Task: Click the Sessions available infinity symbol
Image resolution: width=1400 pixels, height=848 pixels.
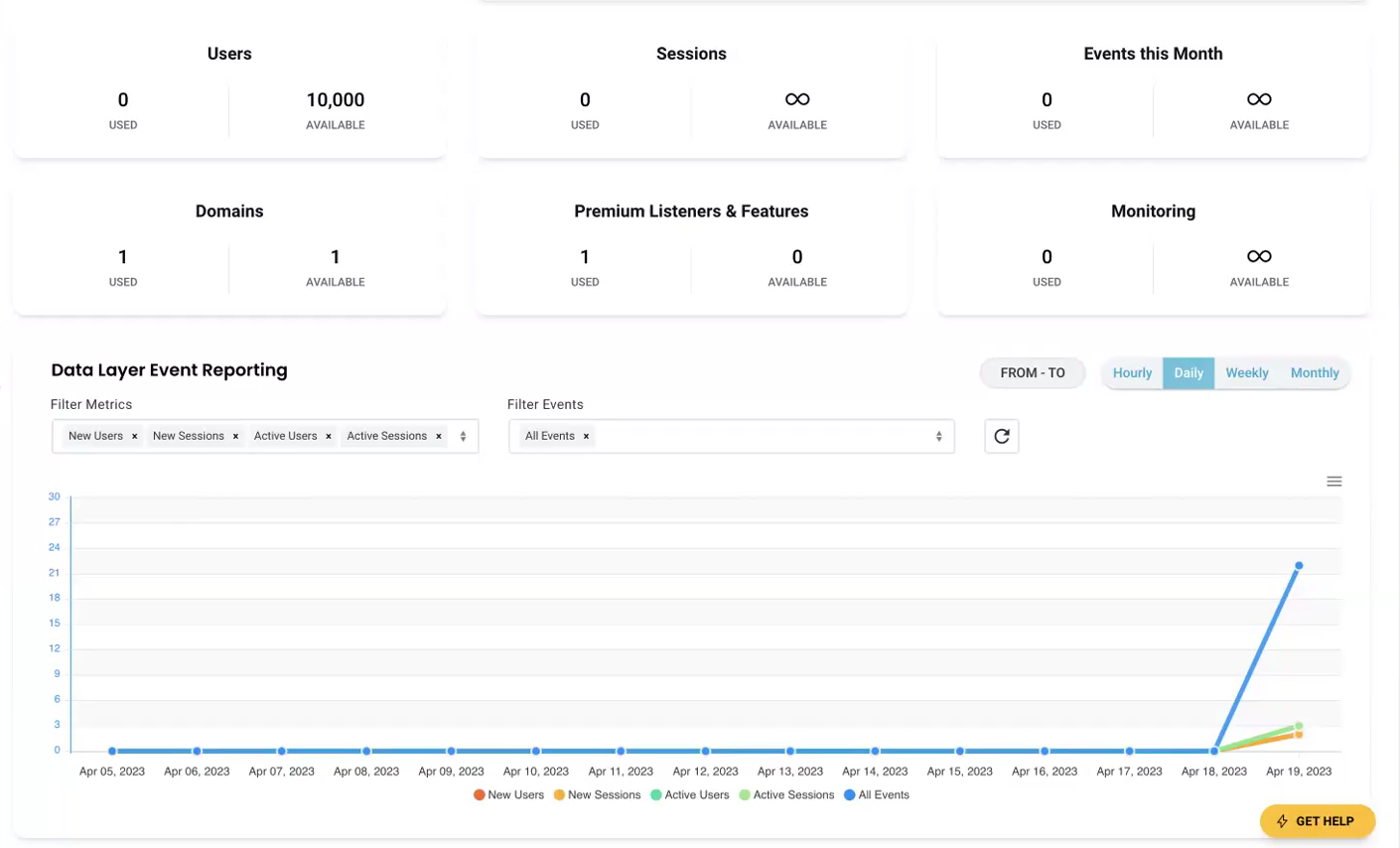Action: tap(797, 99)
